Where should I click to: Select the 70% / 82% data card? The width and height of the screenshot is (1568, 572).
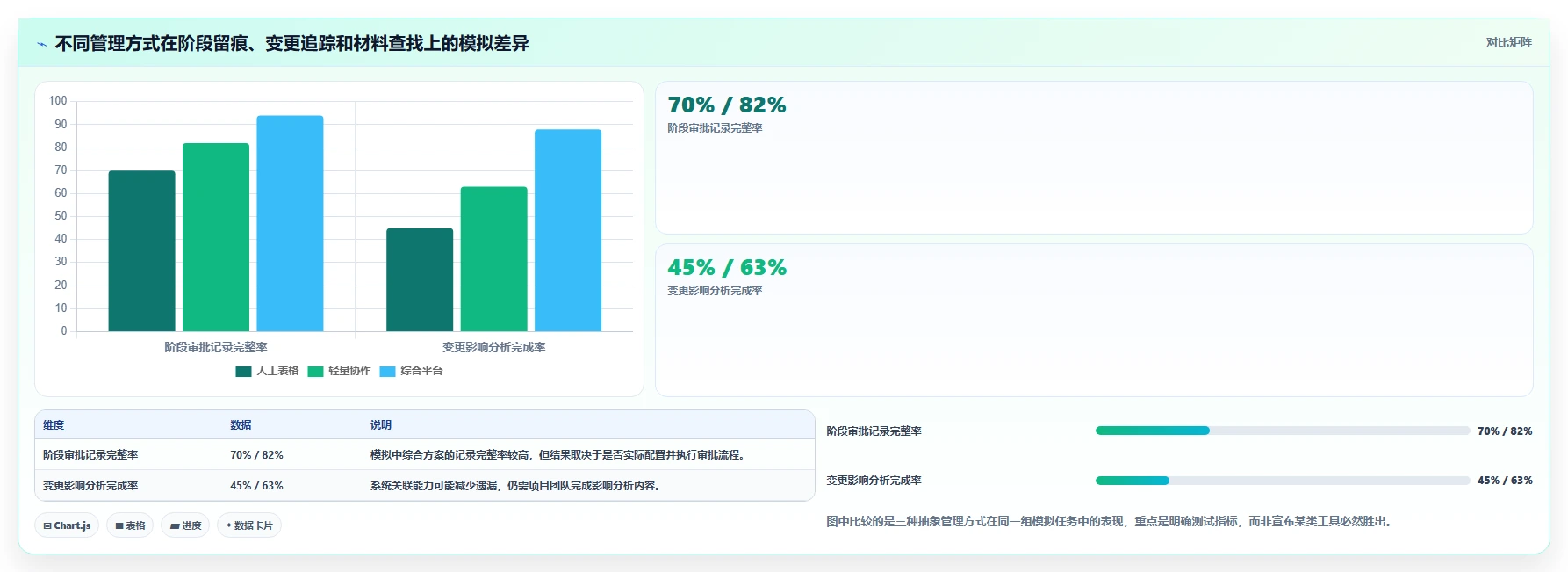(x=1094, y=158)
